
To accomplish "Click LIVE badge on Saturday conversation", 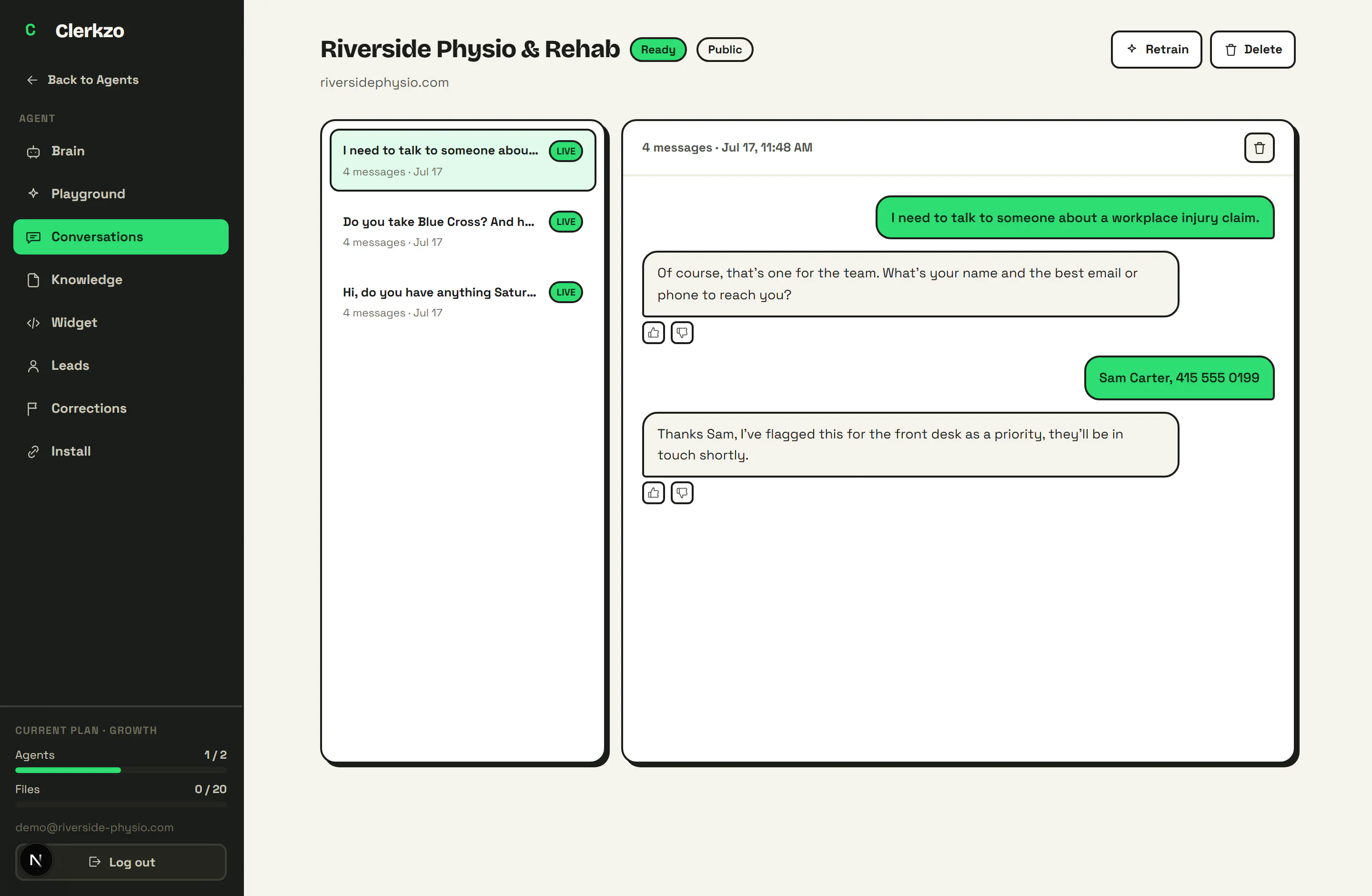I will click(565, 292).
